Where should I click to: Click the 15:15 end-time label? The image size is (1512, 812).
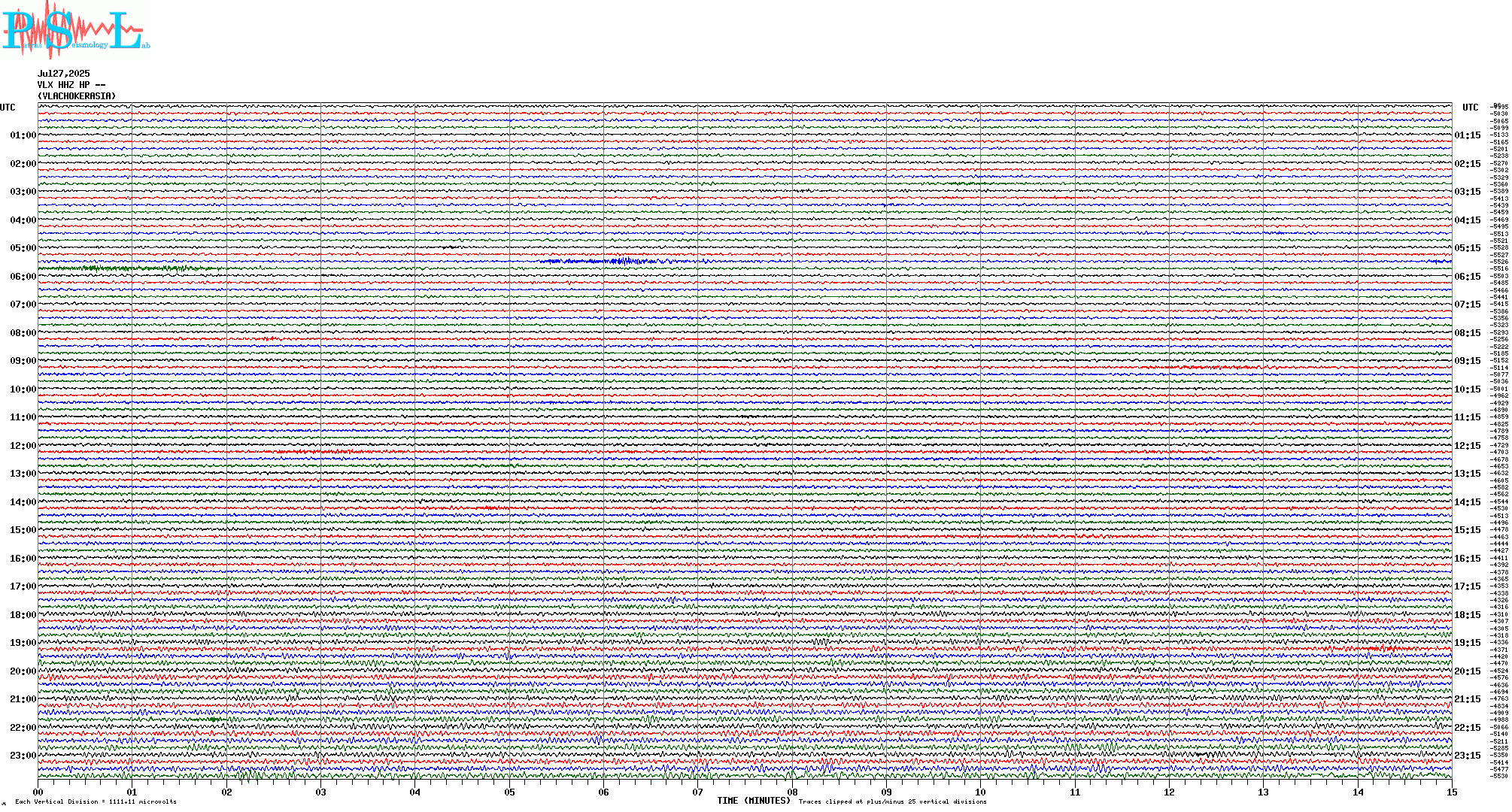[x=1468, y=530]
